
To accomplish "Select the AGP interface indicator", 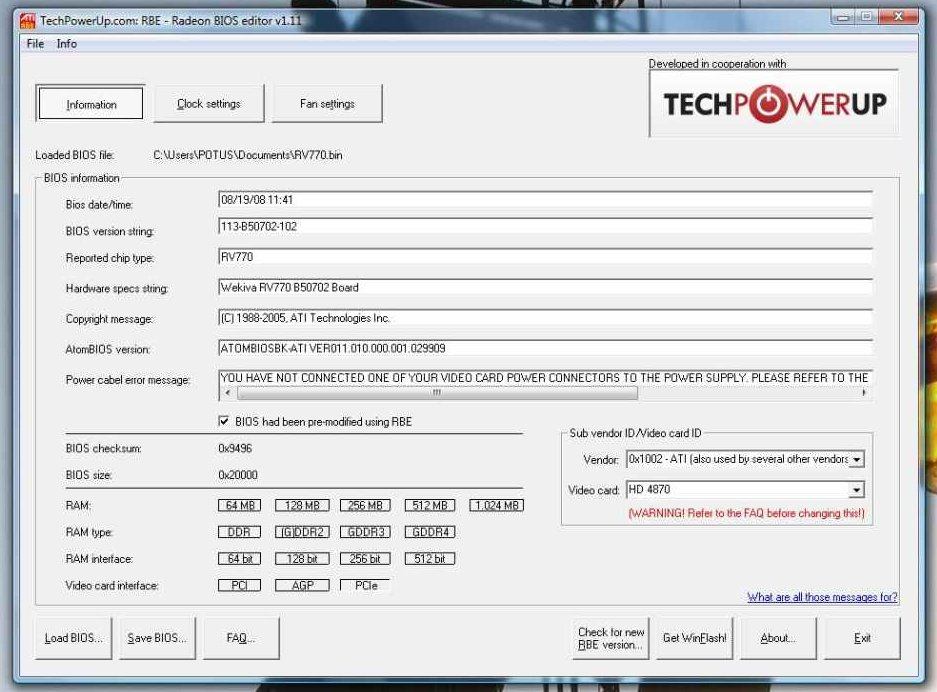I will (302, 586).
